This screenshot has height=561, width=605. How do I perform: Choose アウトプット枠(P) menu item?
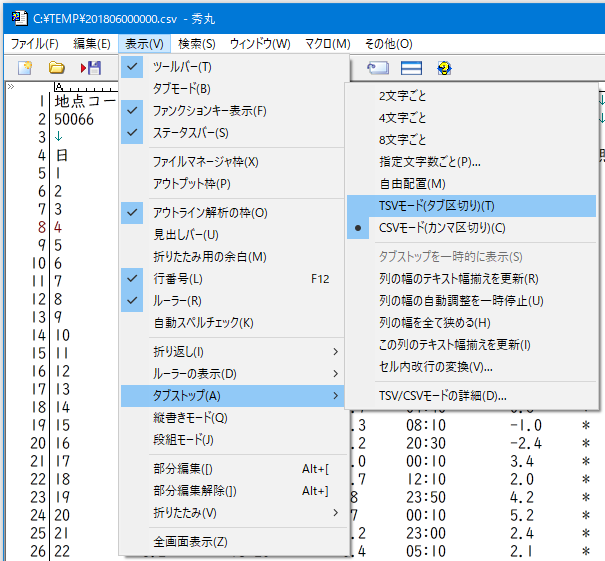click(x=232, y=184)
